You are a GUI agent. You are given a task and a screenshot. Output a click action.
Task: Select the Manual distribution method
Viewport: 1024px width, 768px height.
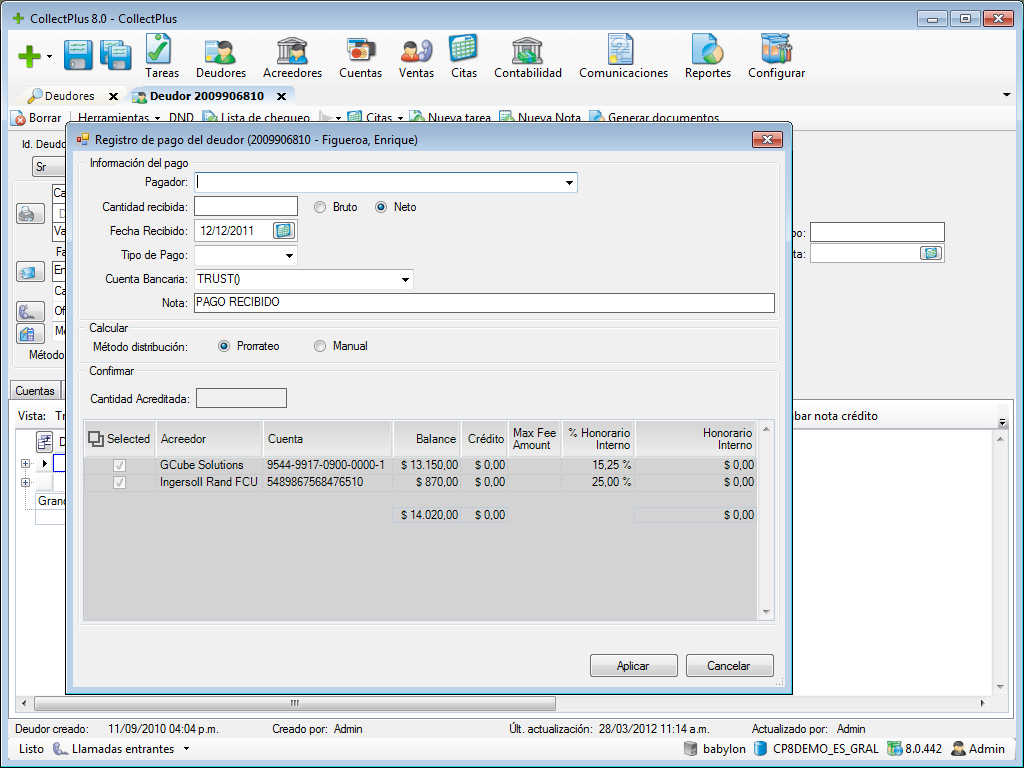point(319,346)
